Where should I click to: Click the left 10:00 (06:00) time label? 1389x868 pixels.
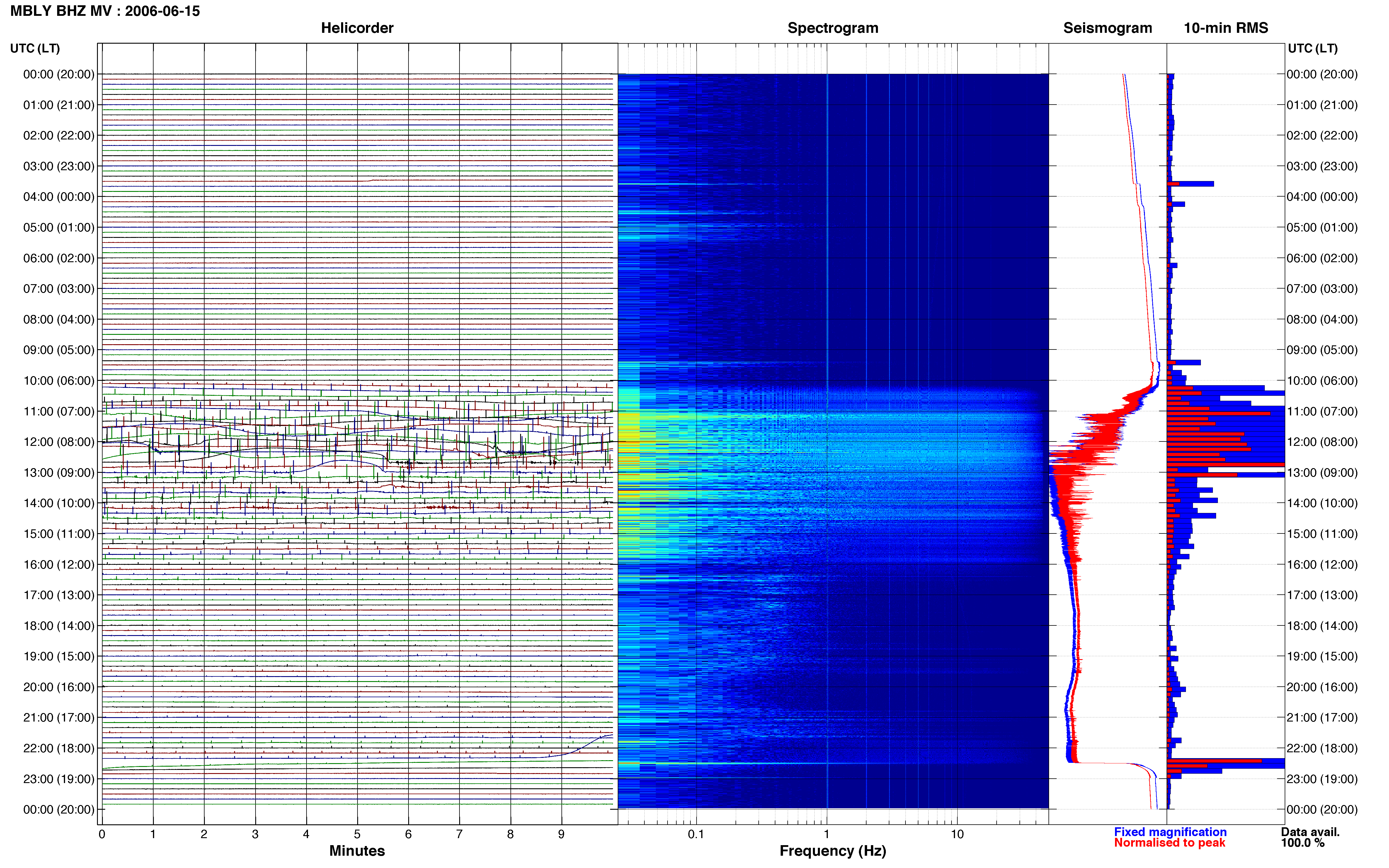[59, 381]
